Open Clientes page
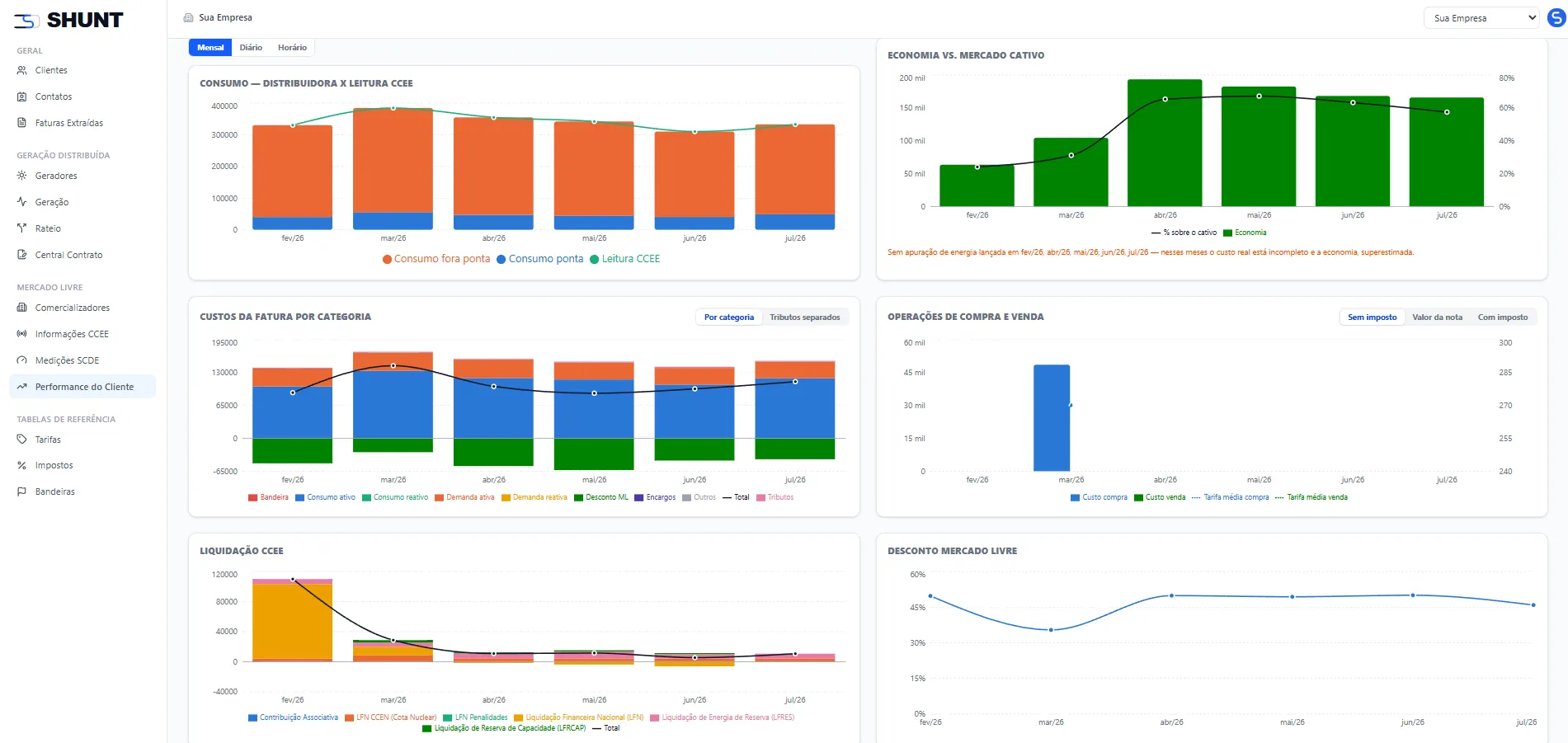This screenshot has height=743, width=1568. (x=82, y=70)
